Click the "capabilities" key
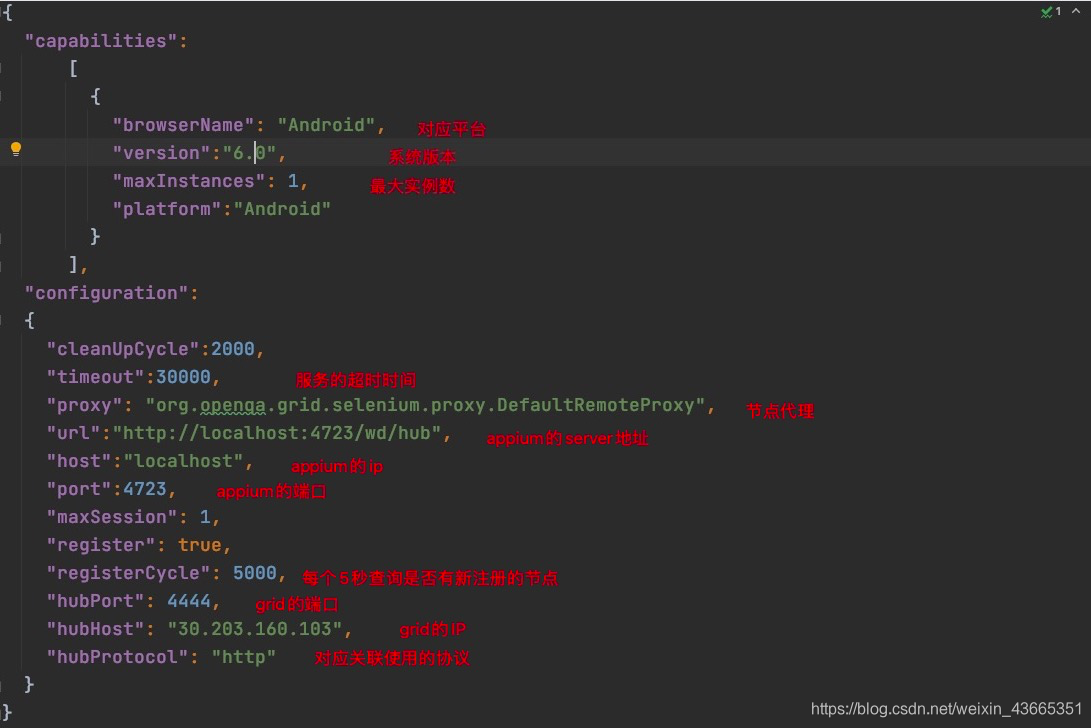 pos(101,41)
